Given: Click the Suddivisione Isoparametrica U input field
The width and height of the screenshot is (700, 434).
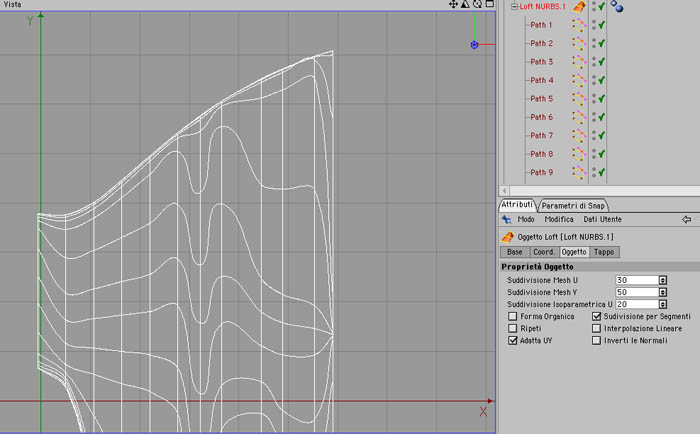Looking at the screenshot, I should click(x=637, y=304).
